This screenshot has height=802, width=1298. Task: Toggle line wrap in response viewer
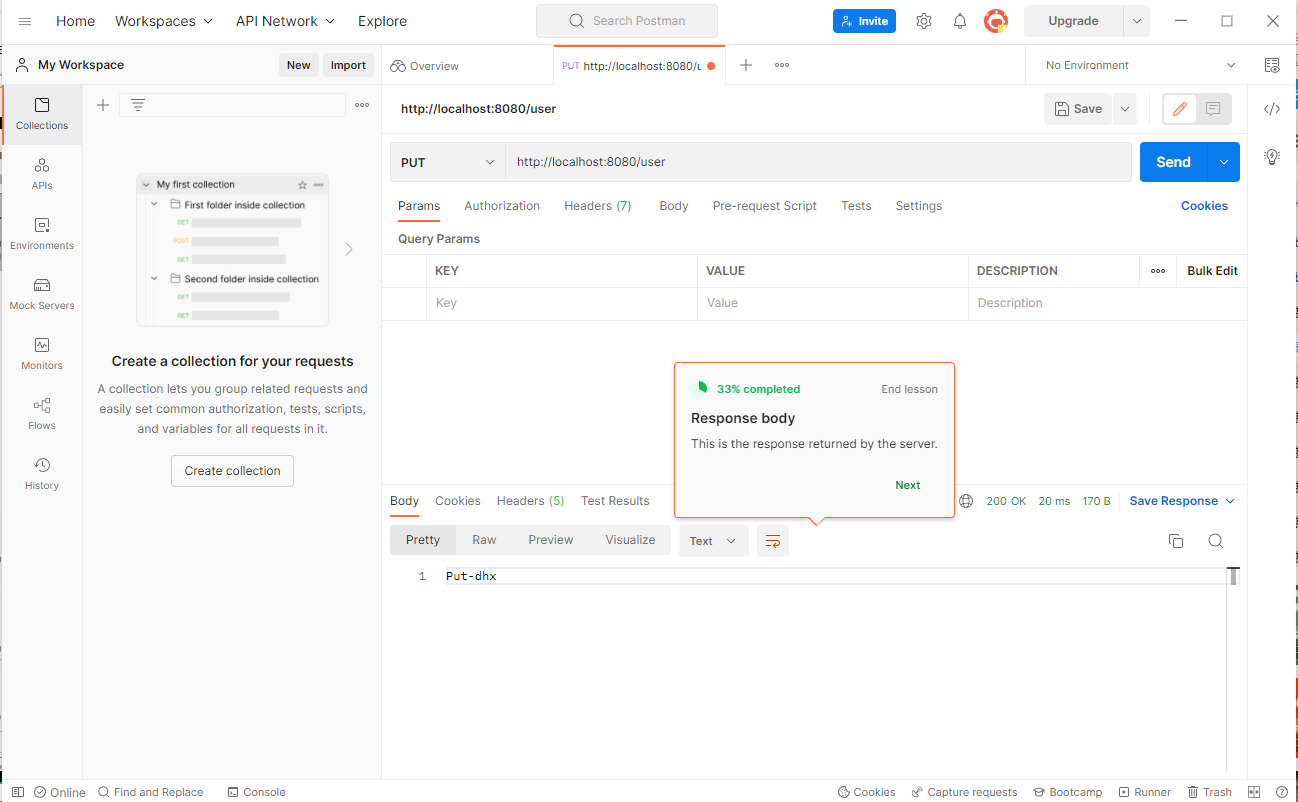tap(773, 541)
